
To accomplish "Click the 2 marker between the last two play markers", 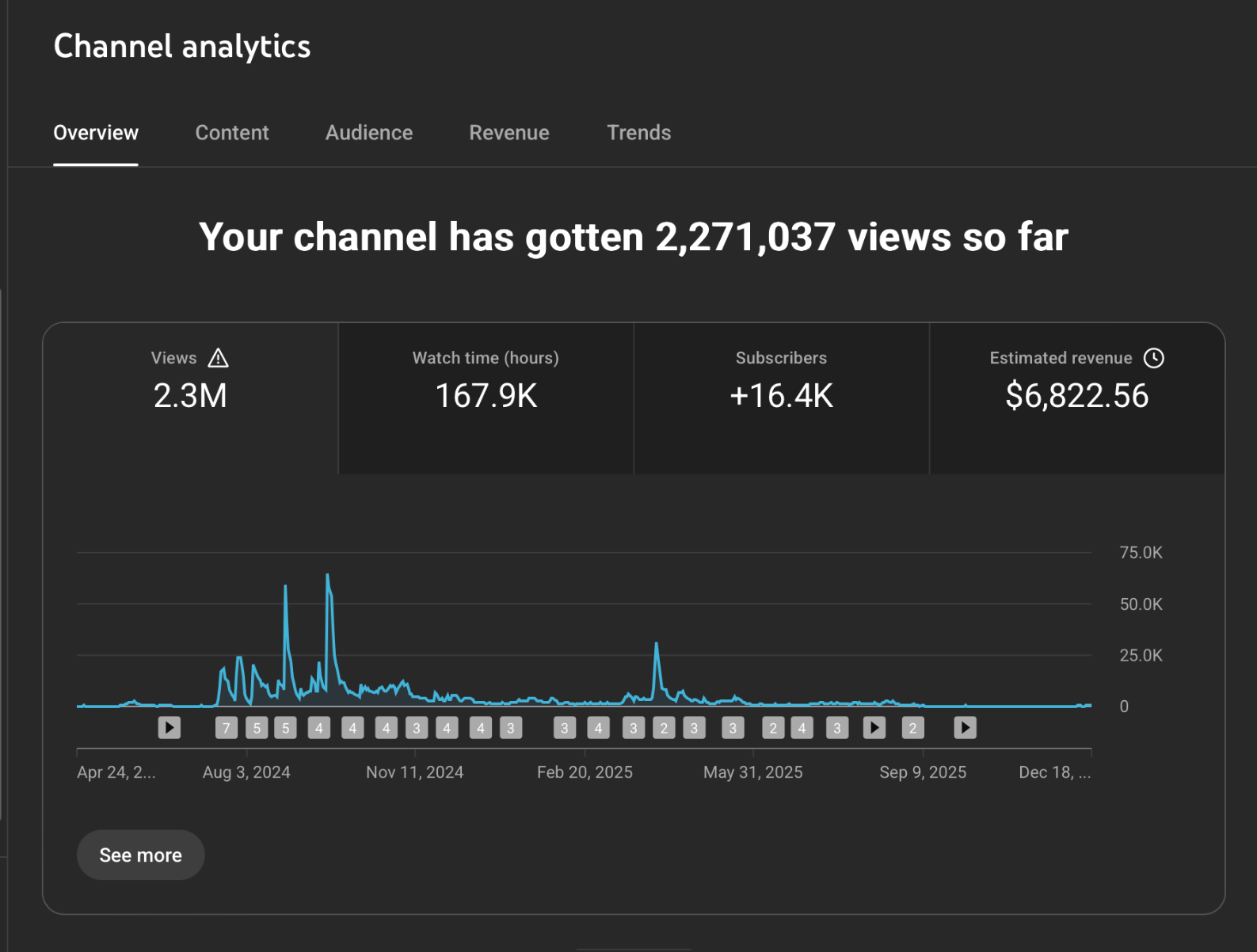I will (912, 728).
